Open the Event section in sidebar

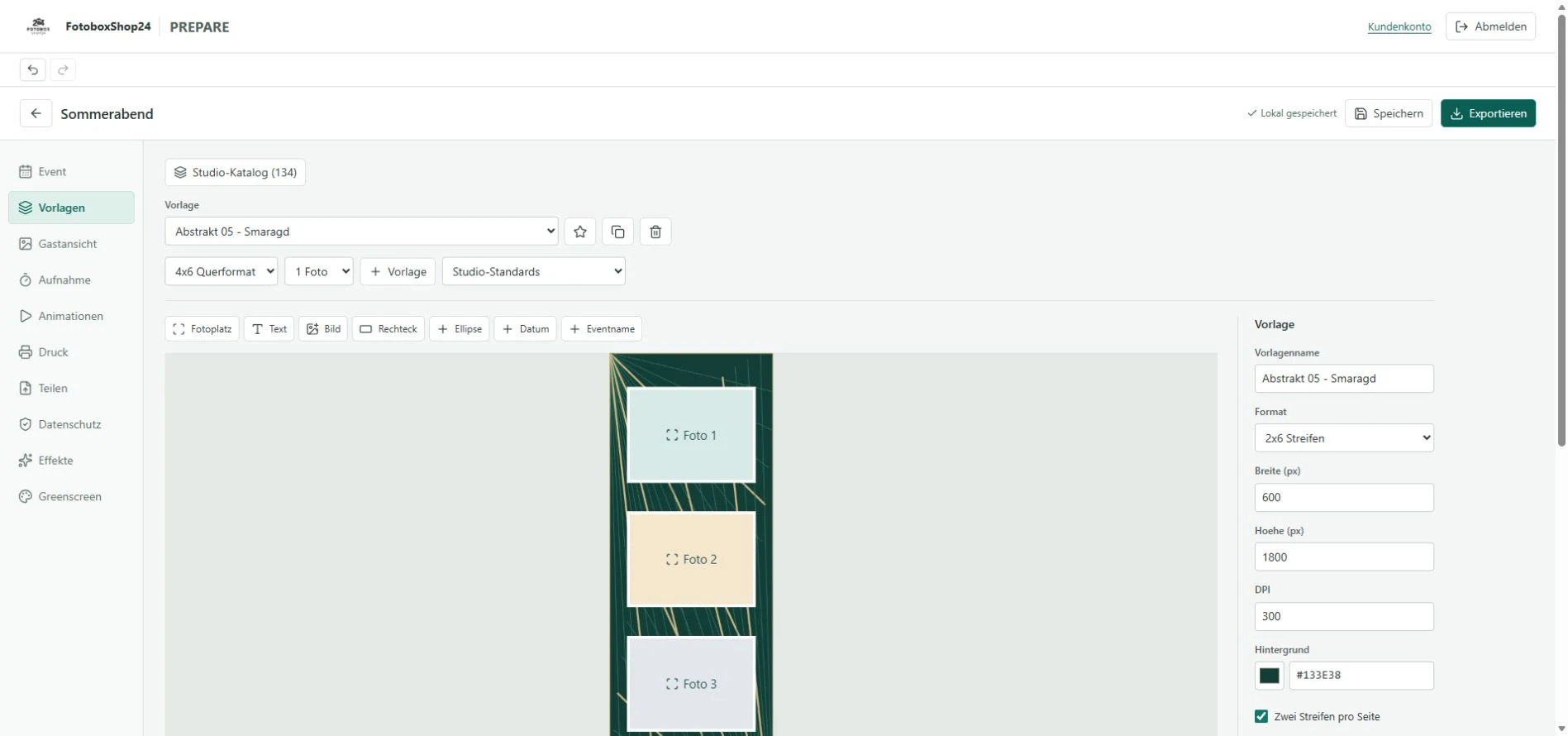coord(71,172)
